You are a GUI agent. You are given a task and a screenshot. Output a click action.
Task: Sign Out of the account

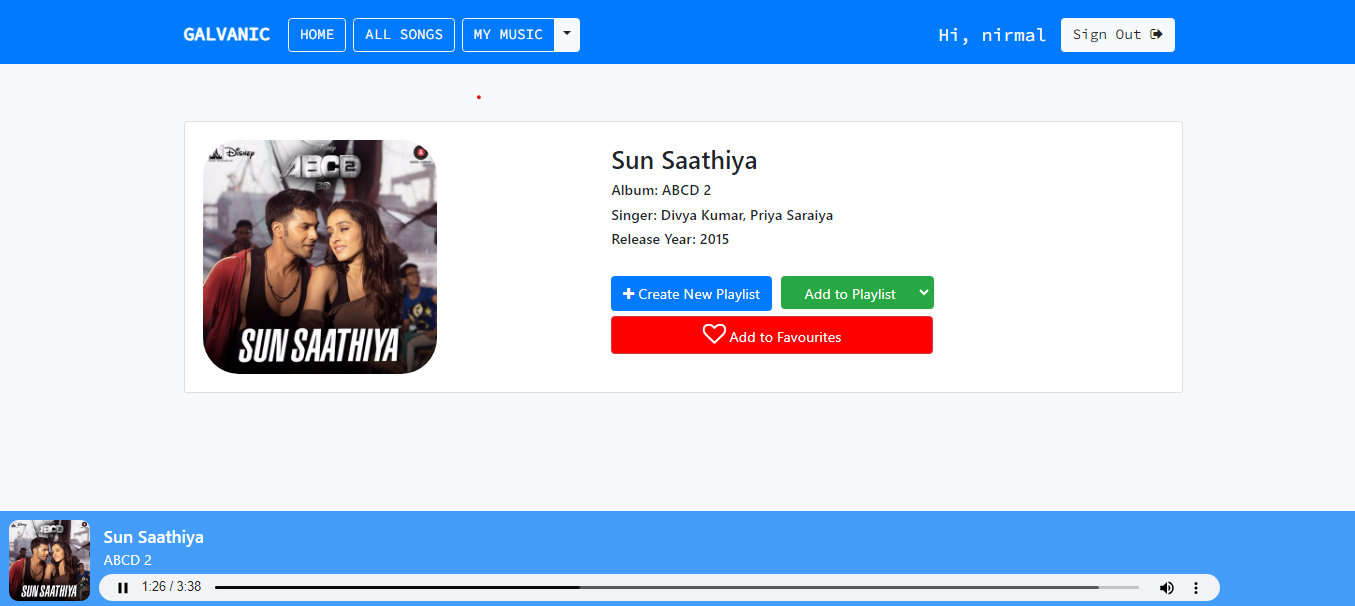pyautogui.click(x=1117, y=35)
